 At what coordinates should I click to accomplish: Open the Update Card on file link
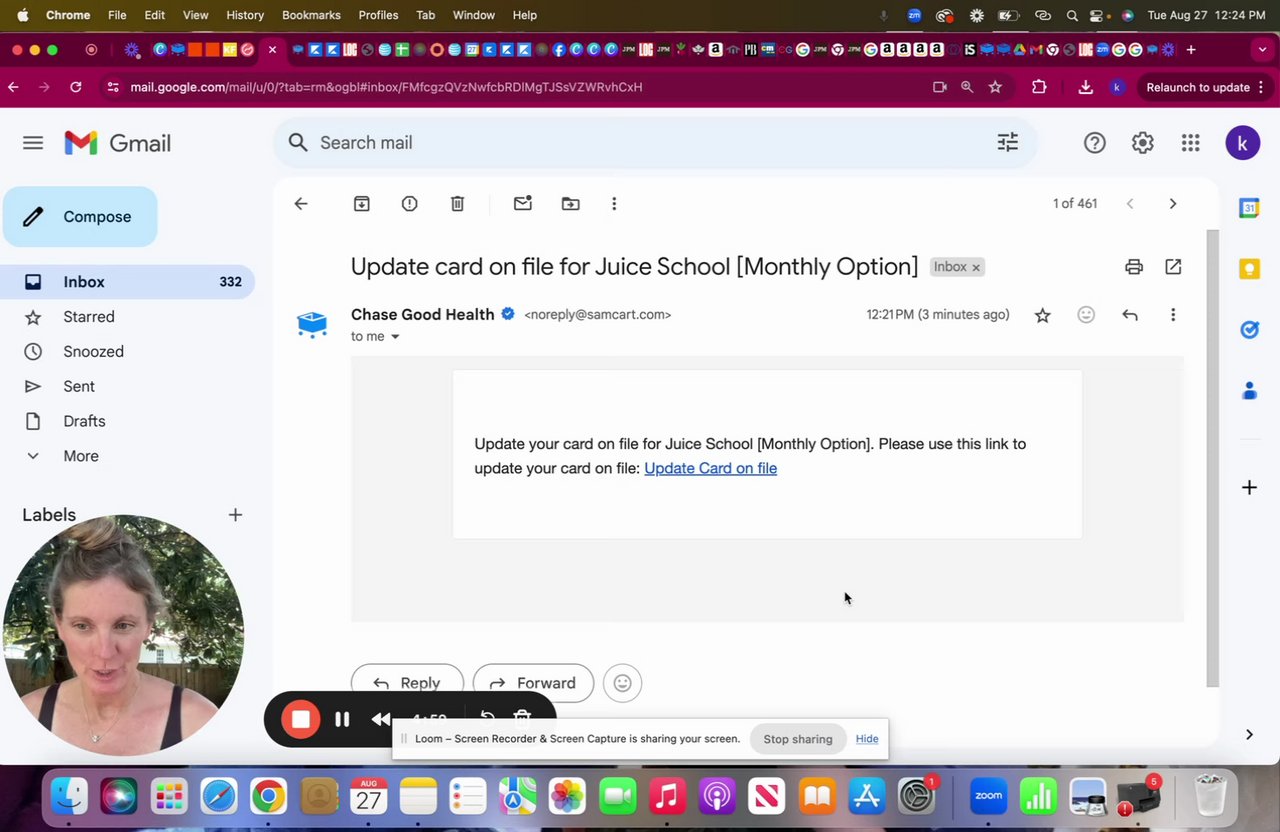(x=710, y=468)
